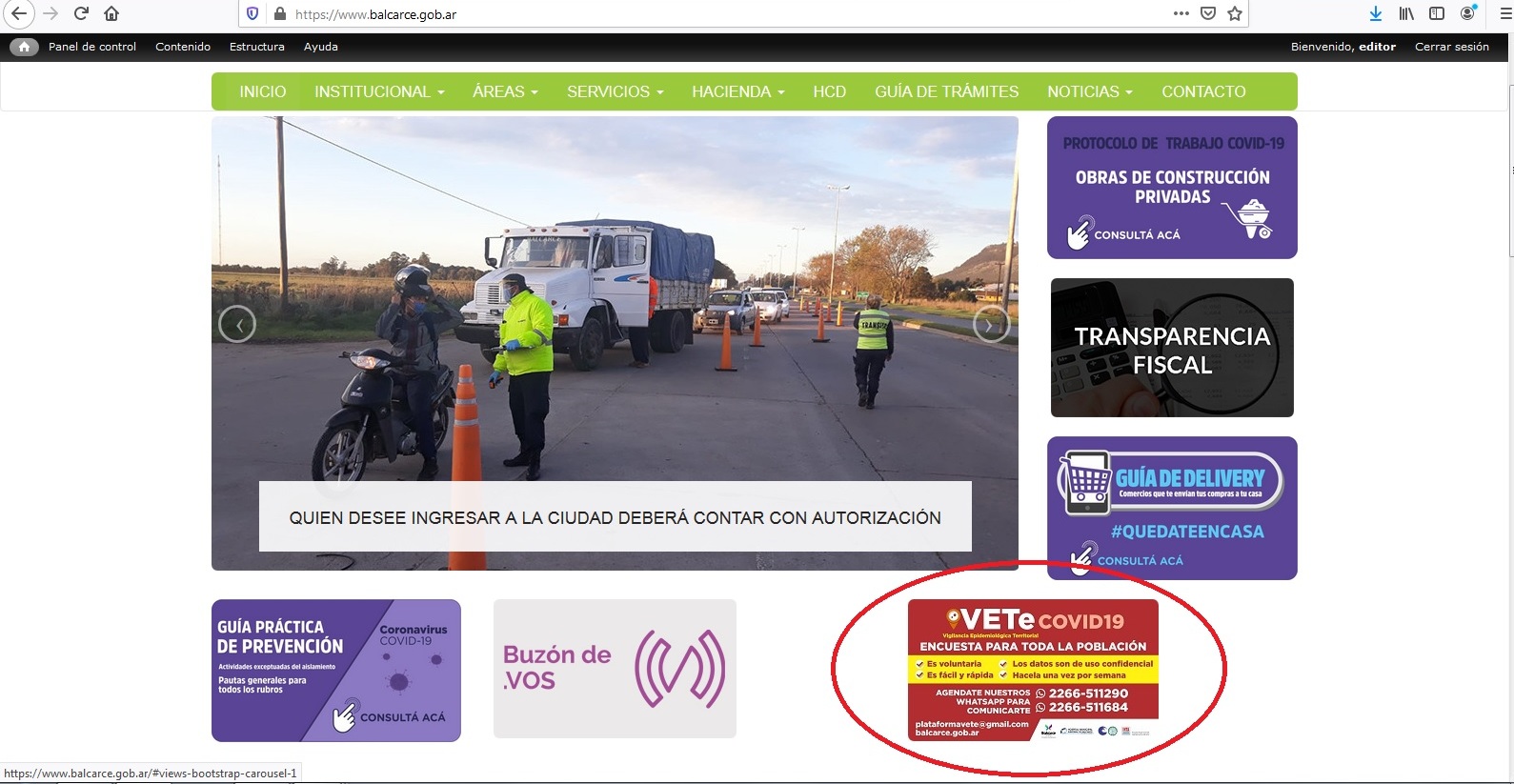Open the CONTACTO navigation link
Screen dimensions: 1514x784
coord(1203,91)
